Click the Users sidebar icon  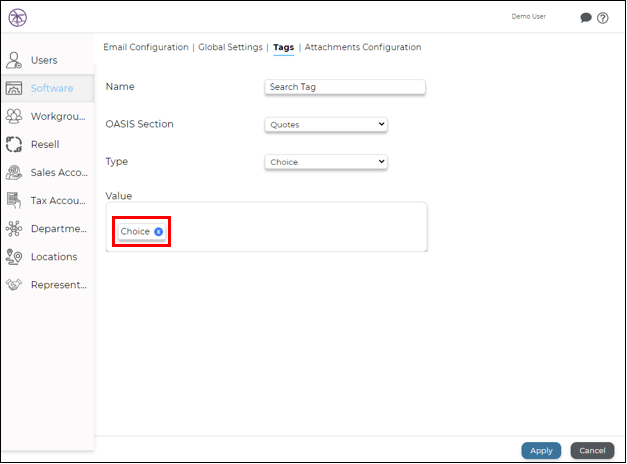point(14,60)
